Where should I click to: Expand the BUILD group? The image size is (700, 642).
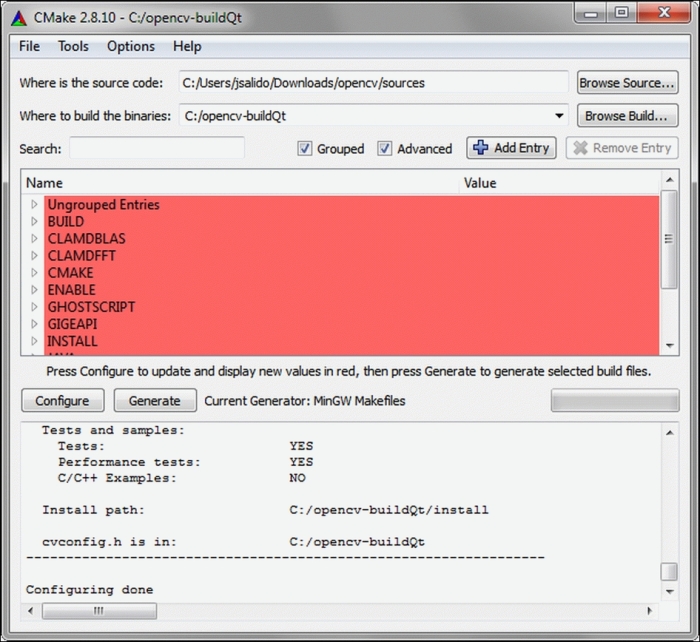[x=34, y=221]
